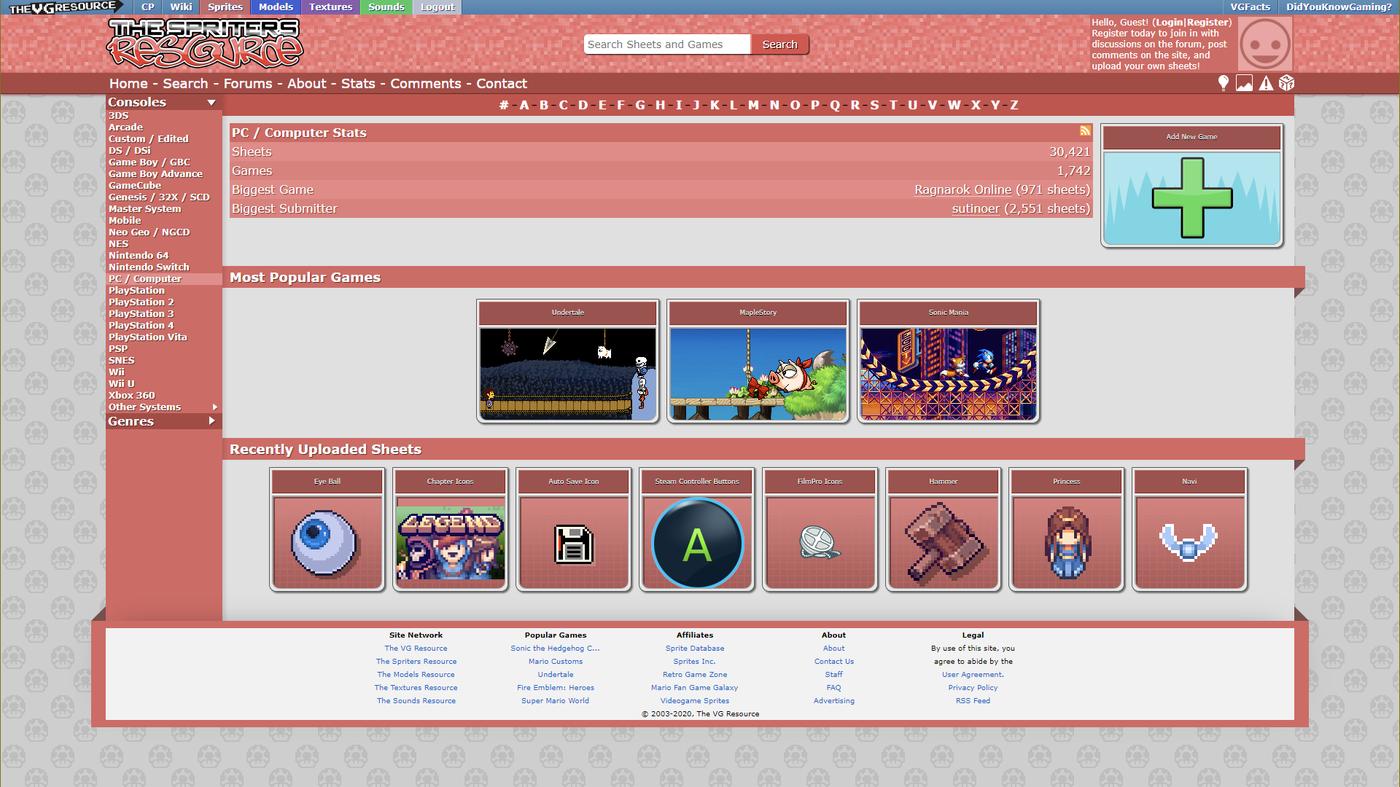Image resolution: width=1400 pixels, height=787 pixels.
Task: Switch to the Sprites tab
Action: tap(225, 7)
